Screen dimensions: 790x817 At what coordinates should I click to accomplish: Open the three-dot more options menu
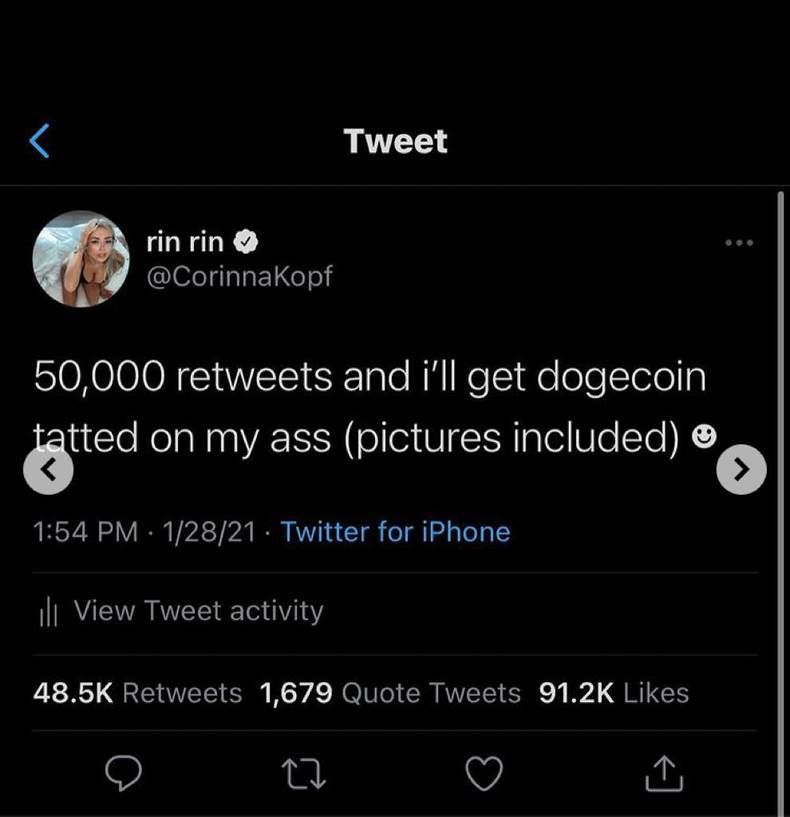(740, 242)
